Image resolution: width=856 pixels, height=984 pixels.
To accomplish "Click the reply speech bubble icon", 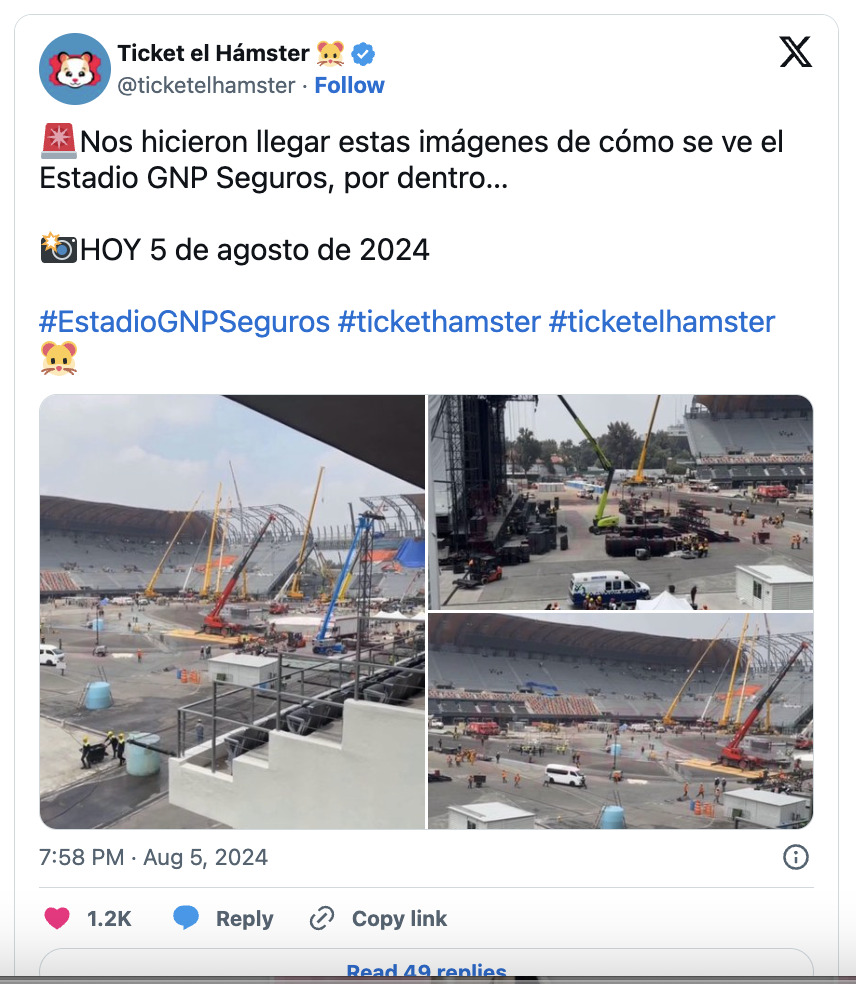I will (x=186, y=917).
